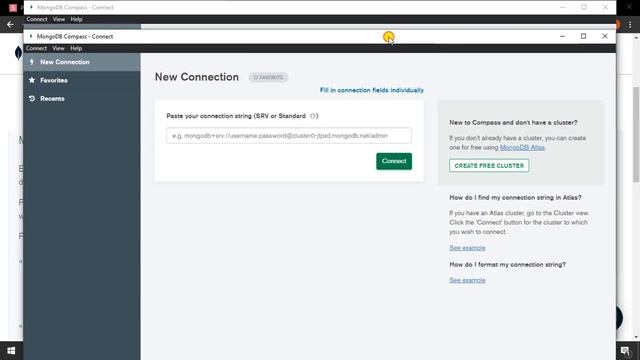Click Fill in connection fields individually
640x360 pixels.
point(371,90)
